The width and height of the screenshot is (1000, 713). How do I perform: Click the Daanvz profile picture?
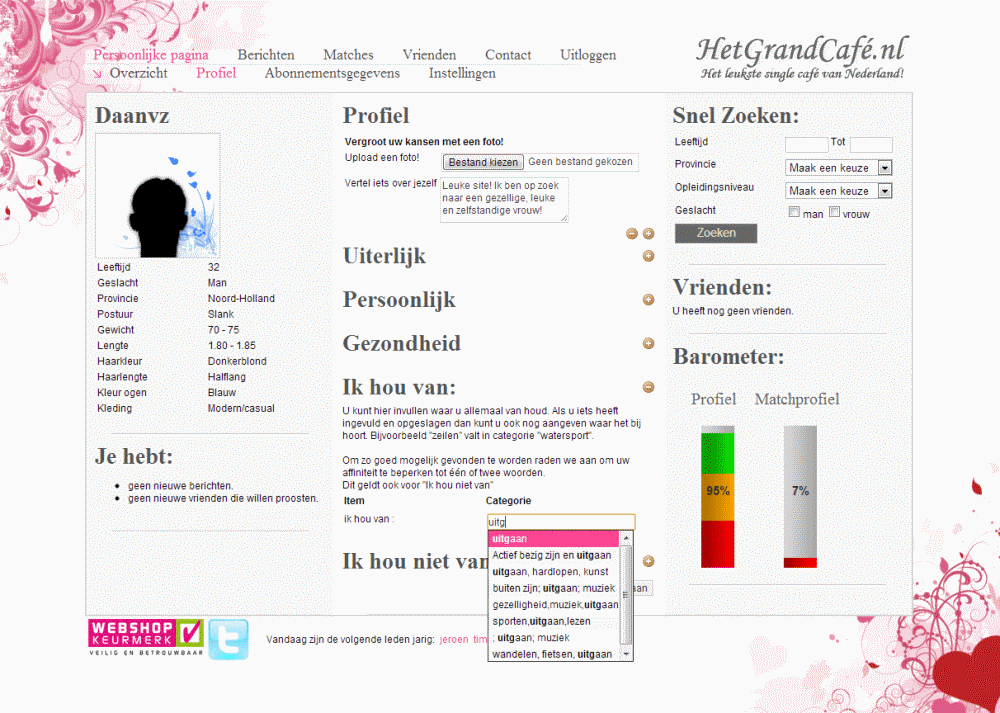coord(158,196)
